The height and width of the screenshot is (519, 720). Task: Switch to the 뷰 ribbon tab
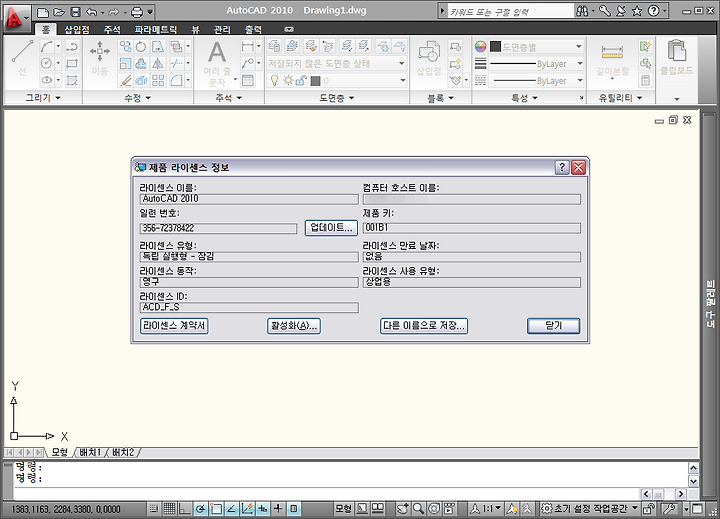click(x=196, y=30)
